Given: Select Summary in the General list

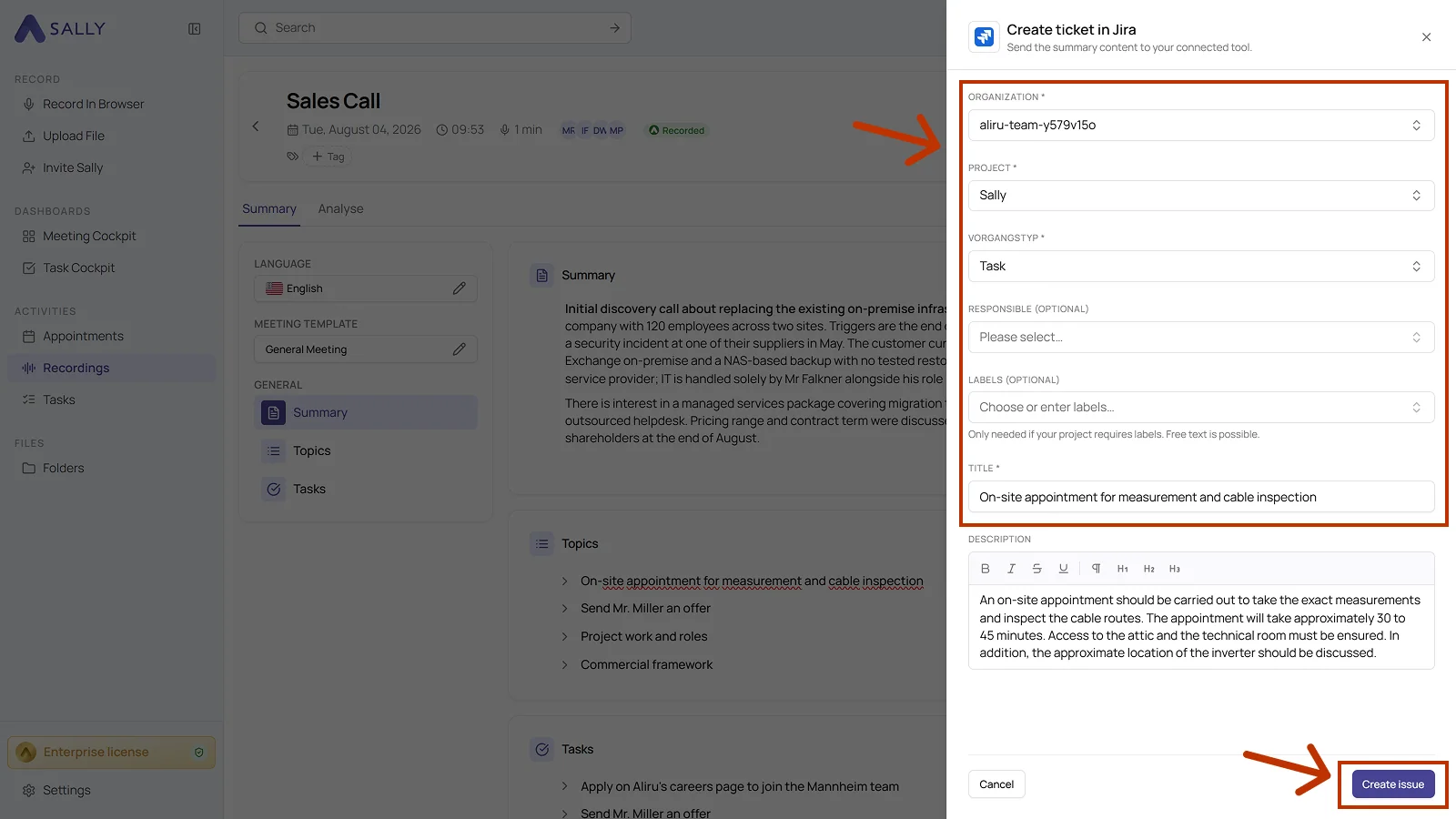Looking at the screenshot, I should [x=366, y=412].
